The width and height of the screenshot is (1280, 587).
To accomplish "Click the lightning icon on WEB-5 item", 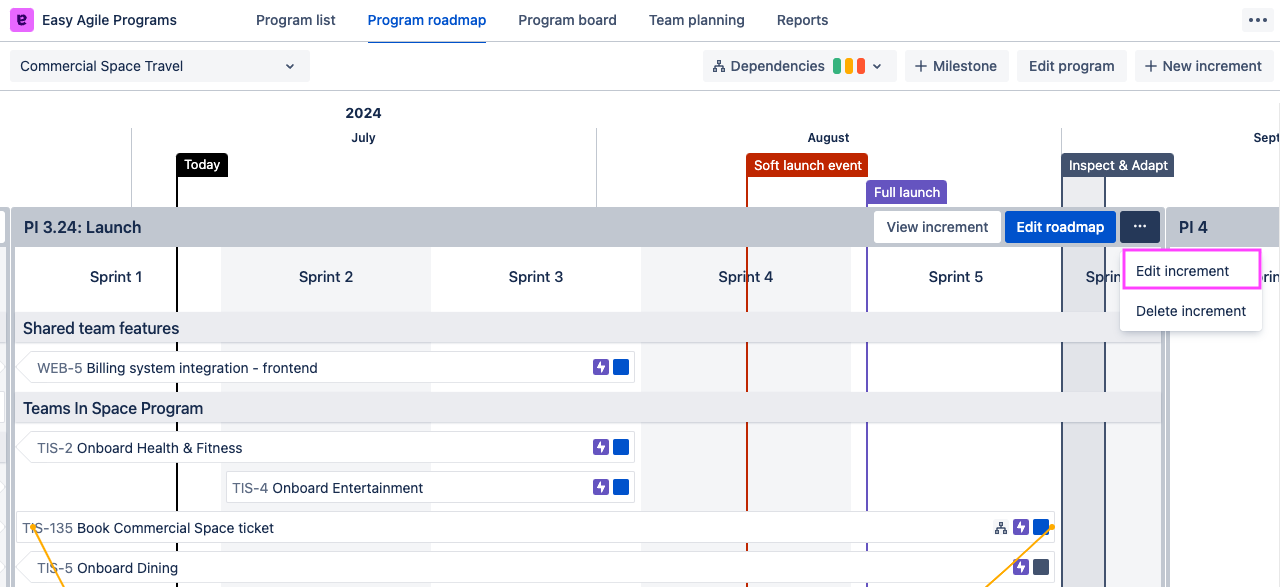I will tap(601, 368).
